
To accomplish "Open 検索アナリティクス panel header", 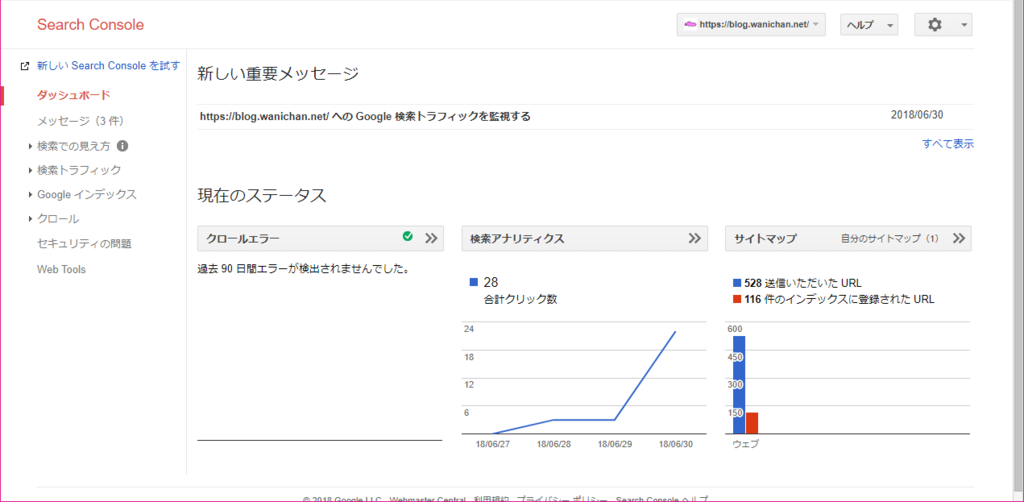I will 584,238.
